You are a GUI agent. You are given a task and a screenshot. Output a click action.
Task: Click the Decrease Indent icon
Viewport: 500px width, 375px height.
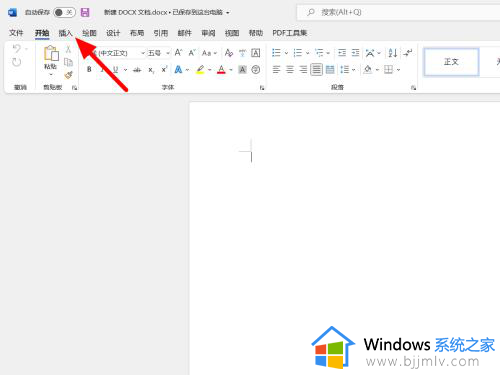(342, 53)
